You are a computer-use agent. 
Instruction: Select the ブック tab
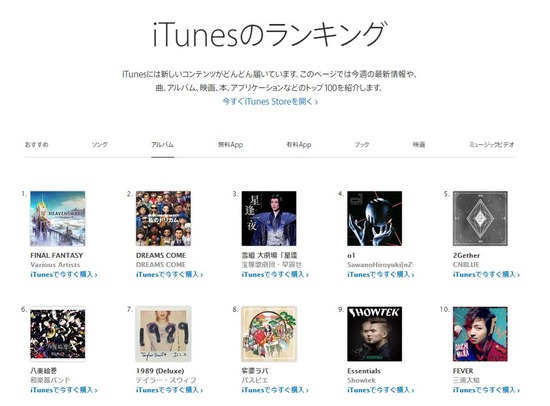point(362,145)
